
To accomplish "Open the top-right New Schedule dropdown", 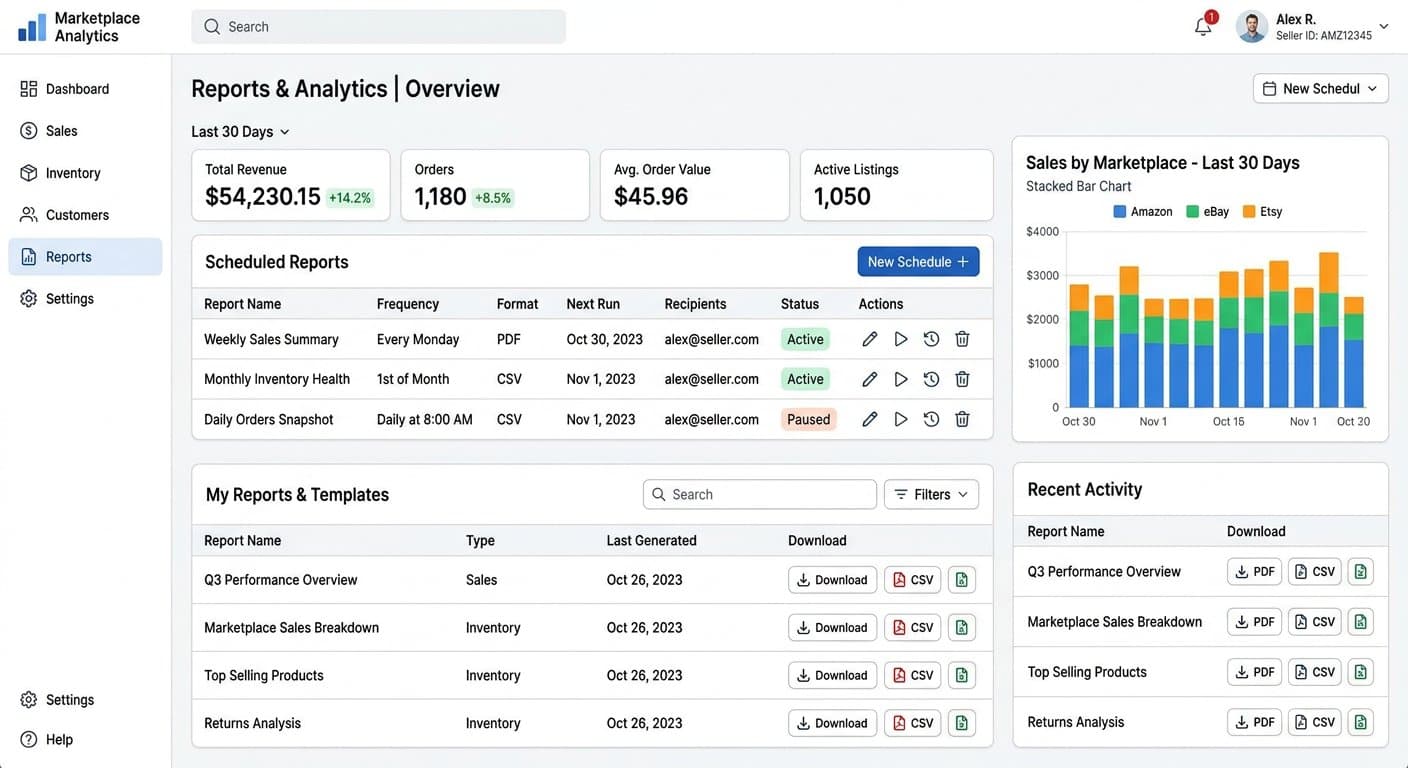I will [x=1320, y=88].
